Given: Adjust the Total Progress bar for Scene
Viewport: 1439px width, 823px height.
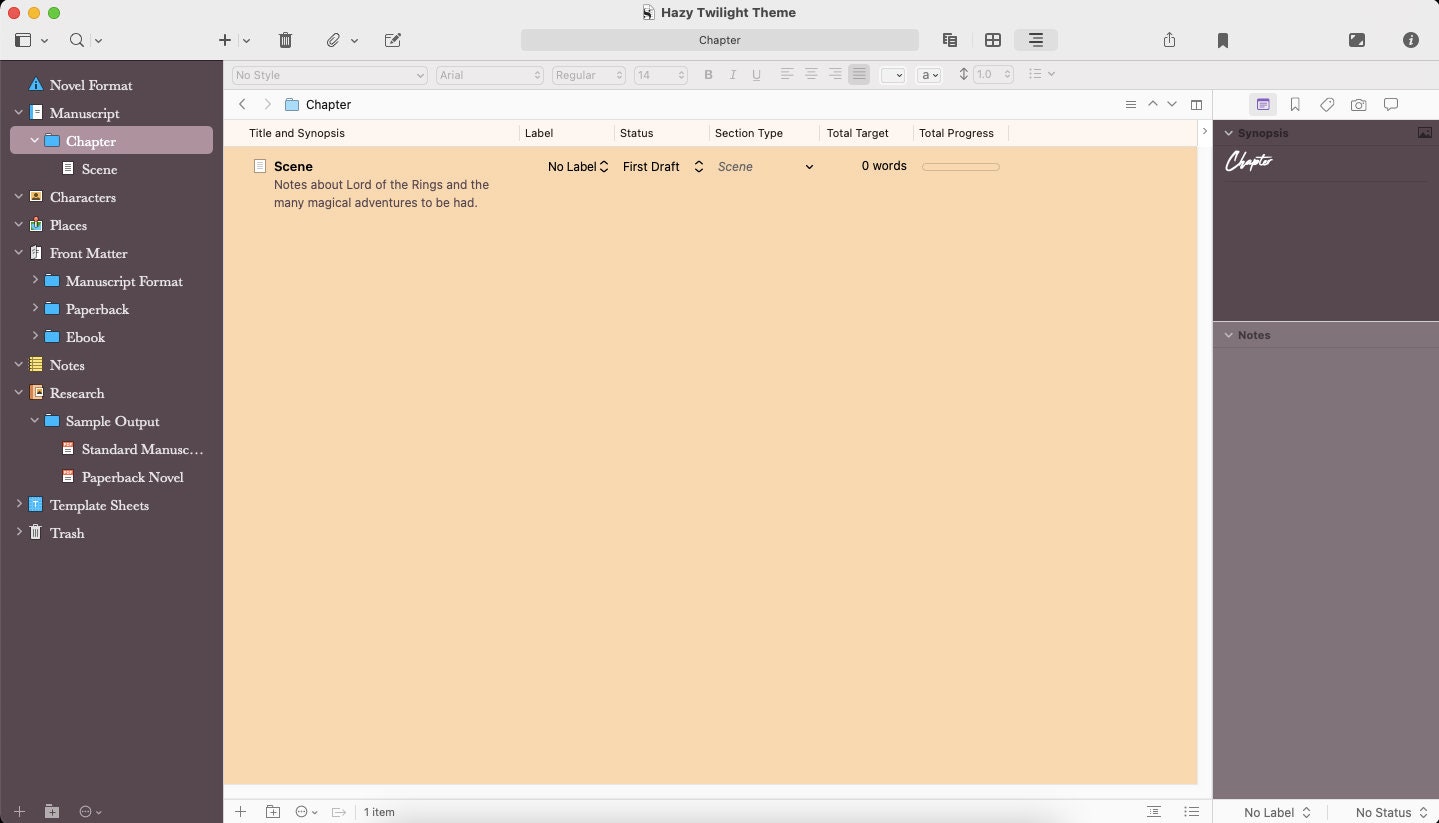Looking at the screenshot, I should pos(960,166).
